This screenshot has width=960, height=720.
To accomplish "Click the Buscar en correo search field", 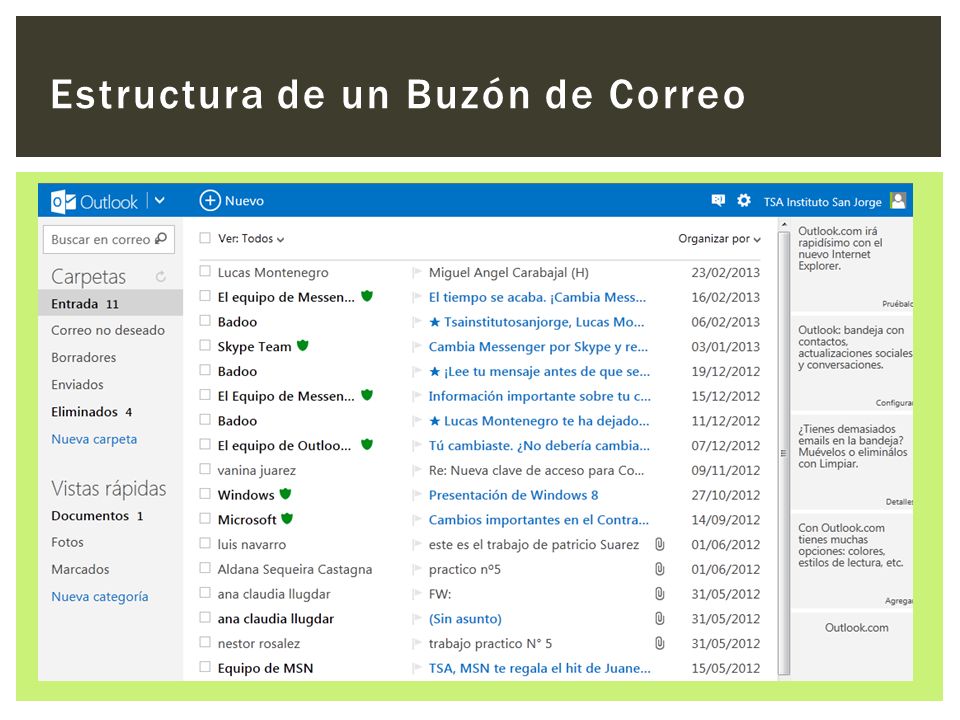I will (108, 239).
